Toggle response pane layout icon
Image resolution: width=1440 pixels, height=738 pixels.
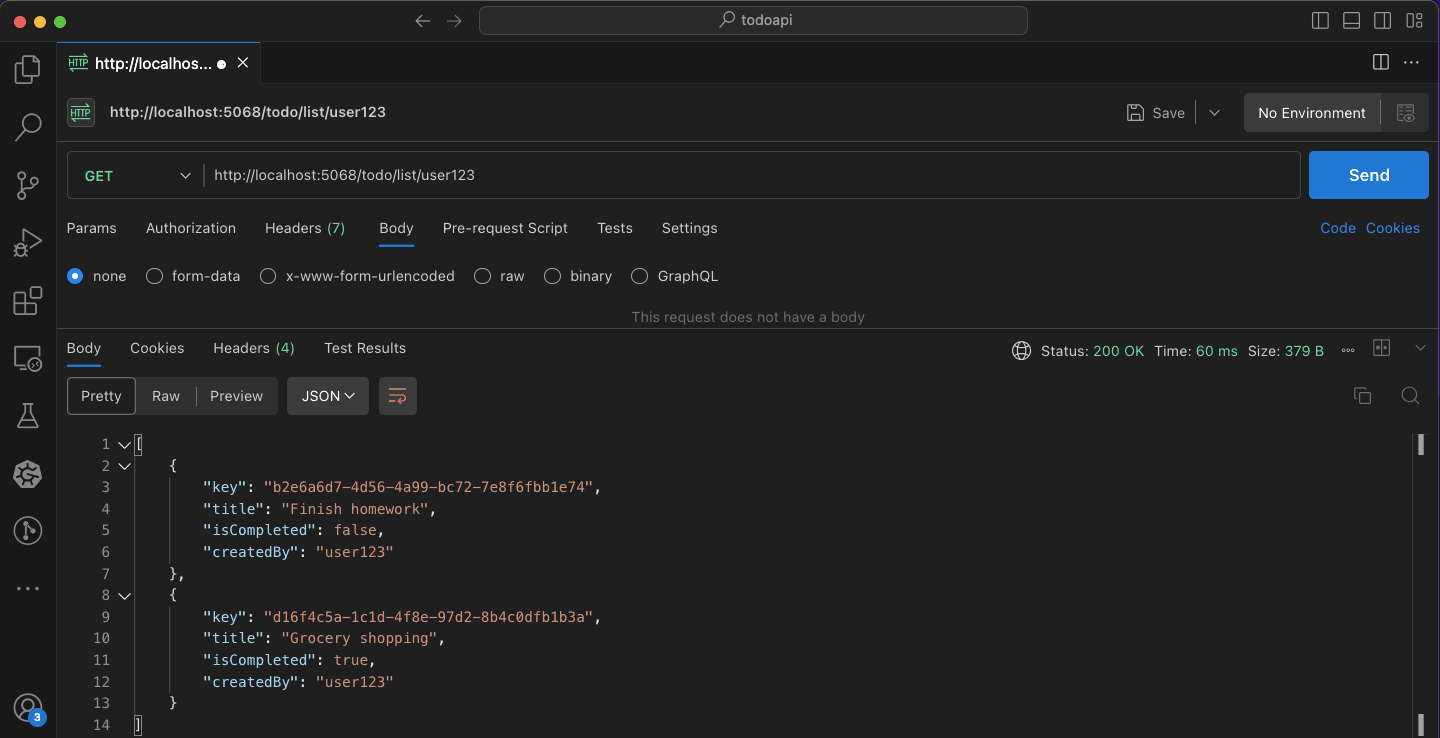pyautogui.click(x=1382, y=348)
